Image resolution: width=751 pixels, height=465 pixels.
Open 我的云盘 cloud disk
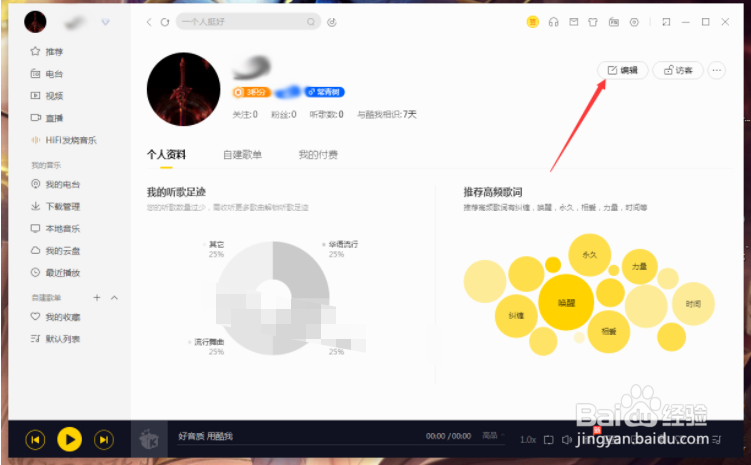[56, 250]
